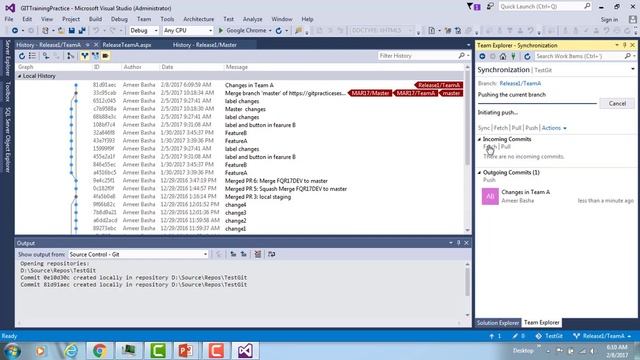
Task: Click unpushed commits indicator in status bar
Action: click(x=495, y=336)
